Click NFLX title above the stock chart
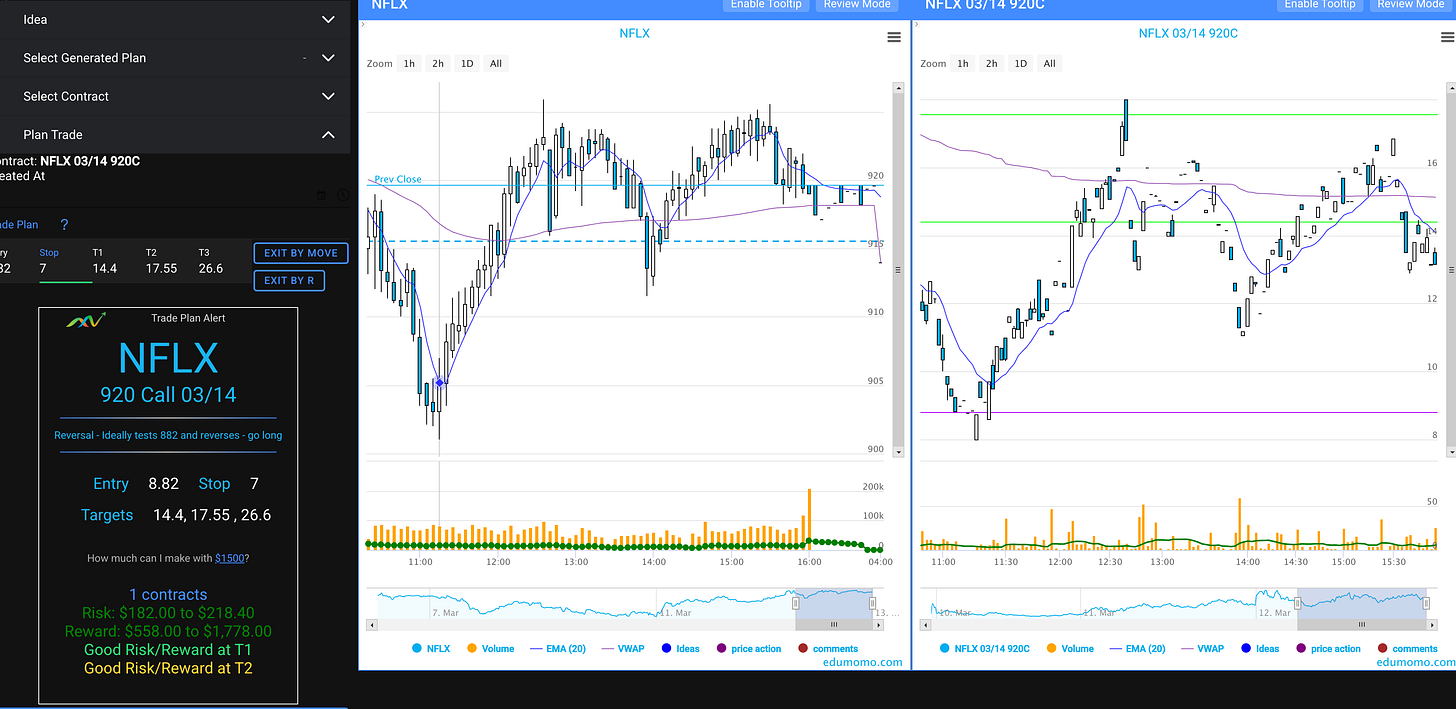1456x709 pixels. pos(634,33)
